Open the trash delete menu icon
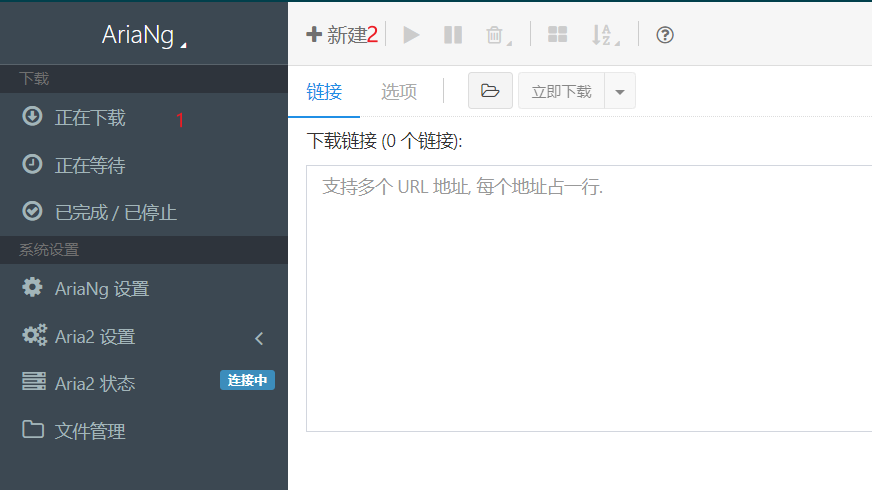Viewport: 872px width, 490px height. click(x=498, y=35)
